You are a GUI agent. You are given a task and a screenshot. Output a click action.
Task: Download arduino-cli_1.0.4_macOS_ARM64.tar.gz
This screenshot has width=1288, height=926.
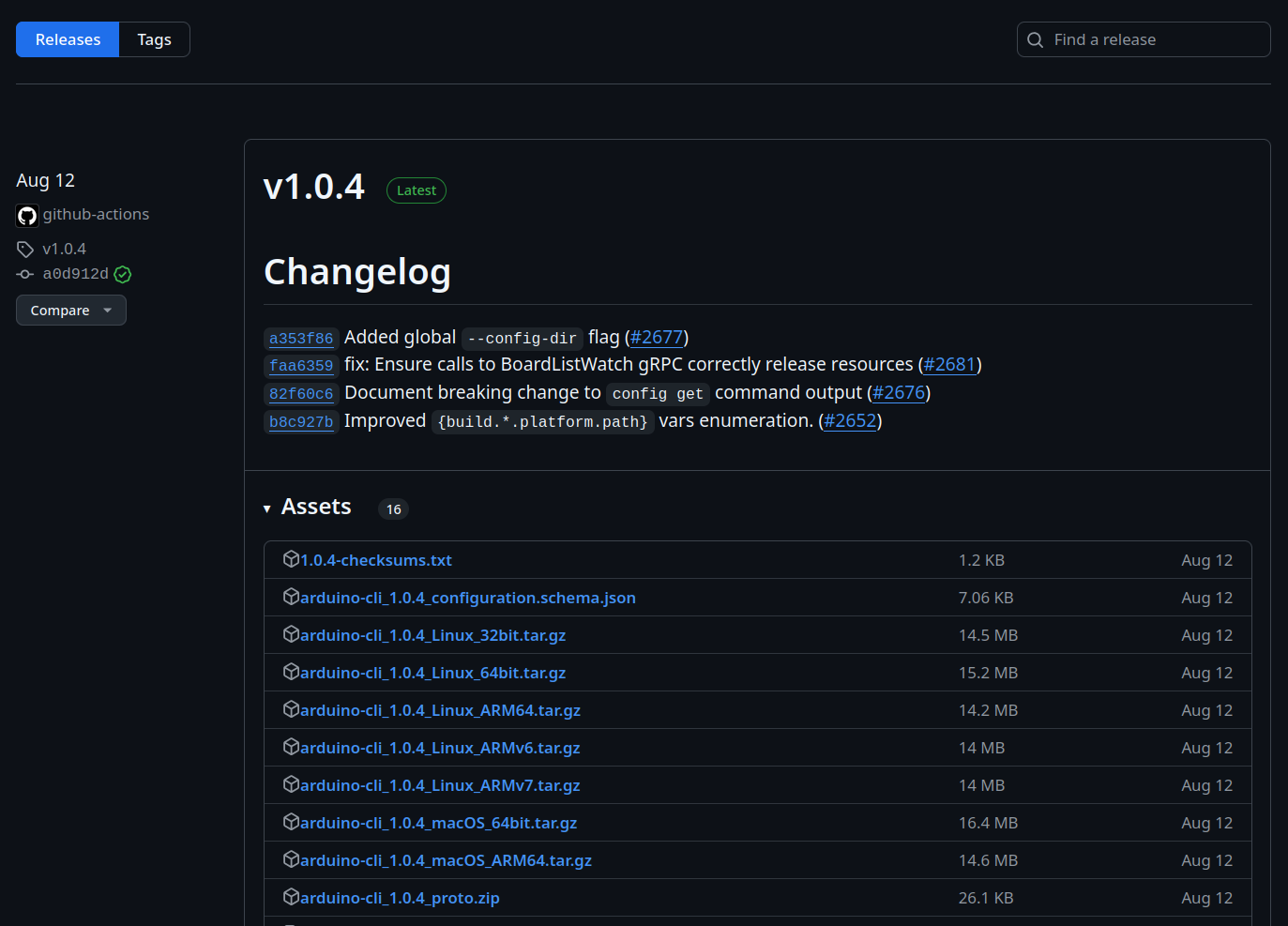click(446, 860)
